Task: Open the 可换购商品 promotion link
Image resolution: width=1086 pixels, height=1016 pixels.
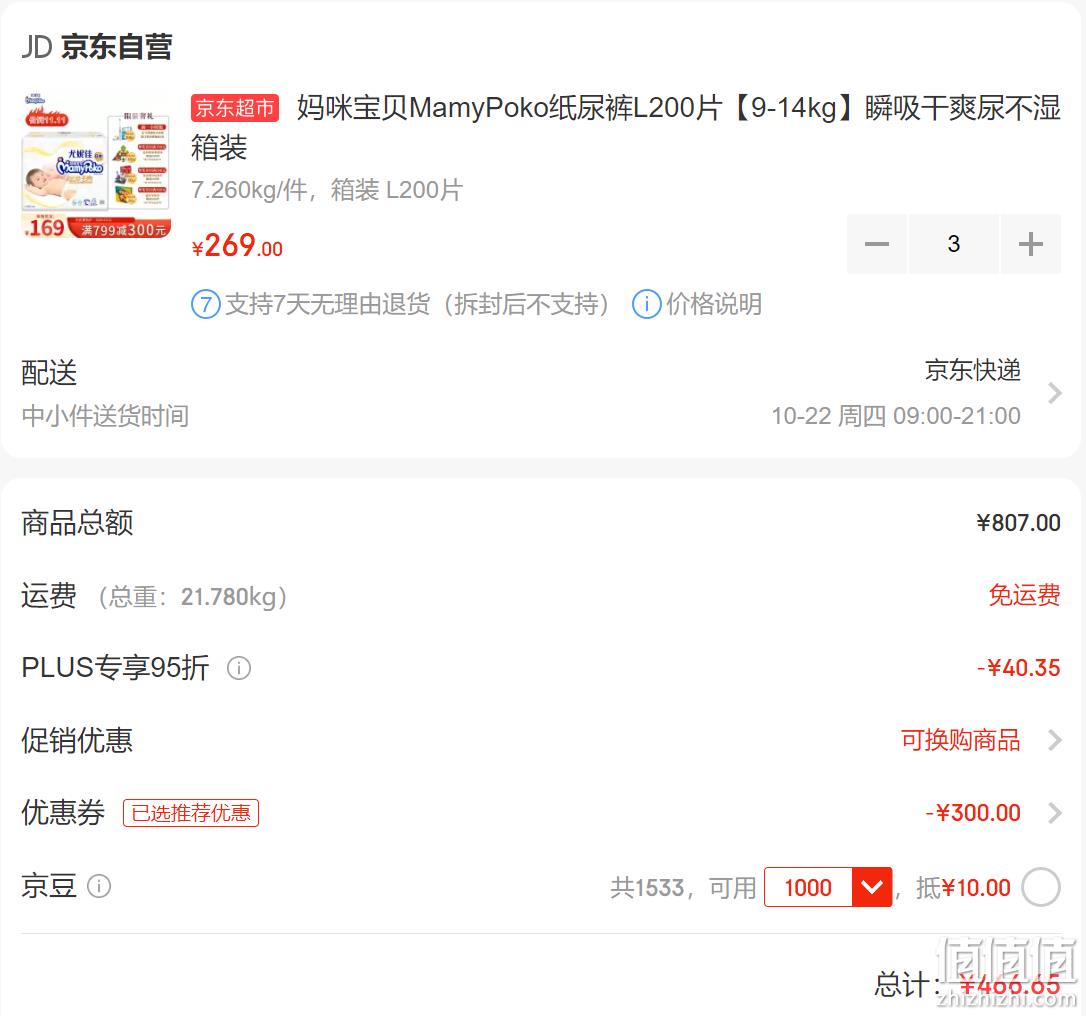Action: (961, 740)
